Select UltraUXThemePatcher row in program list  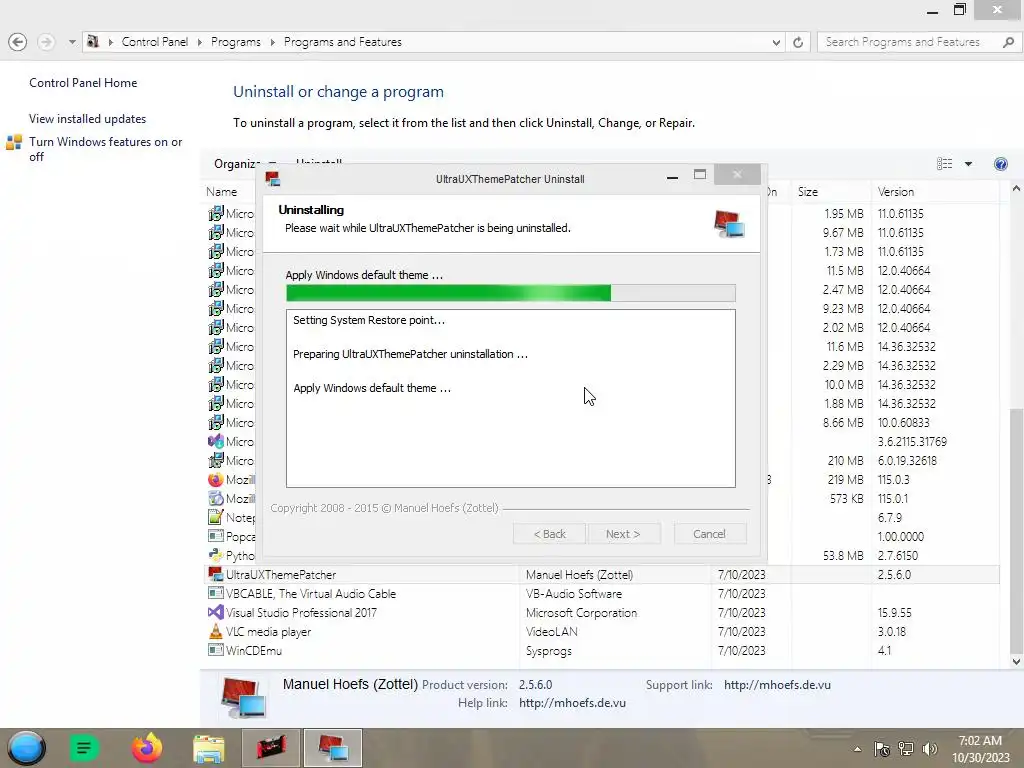pyautogui.click(x=601, y=575)
